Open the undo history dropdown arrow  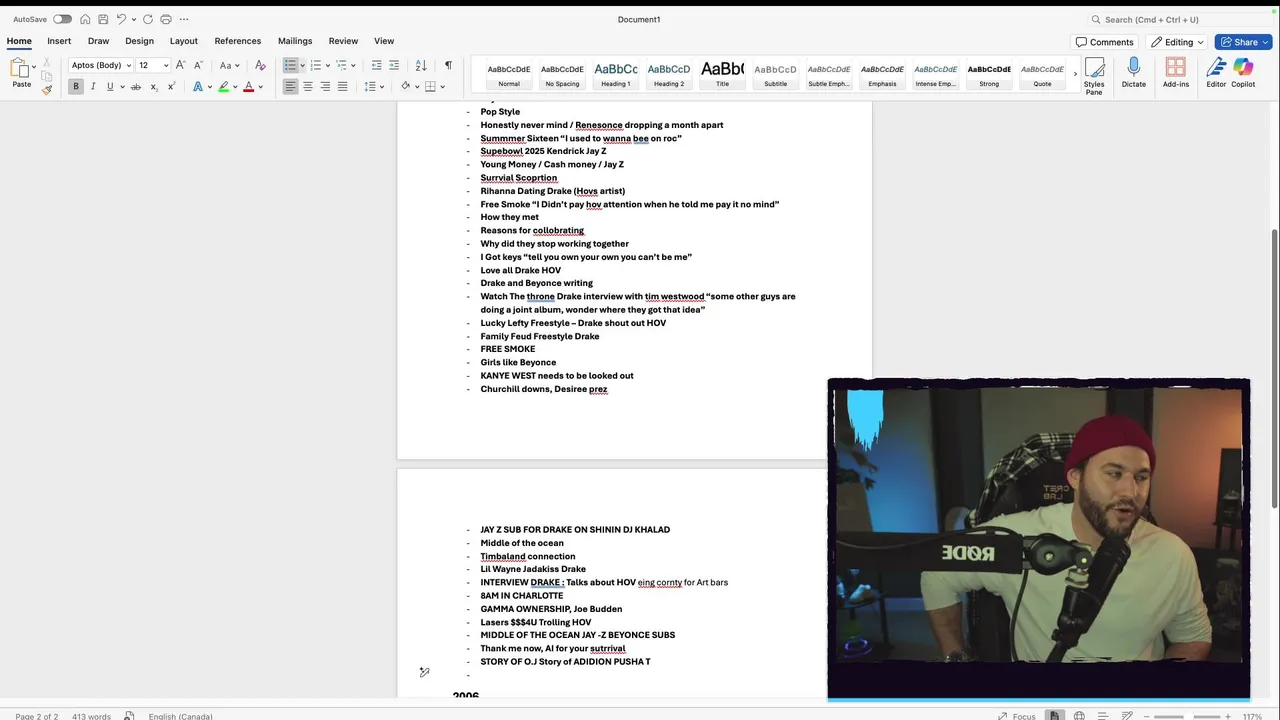[133, 19]
